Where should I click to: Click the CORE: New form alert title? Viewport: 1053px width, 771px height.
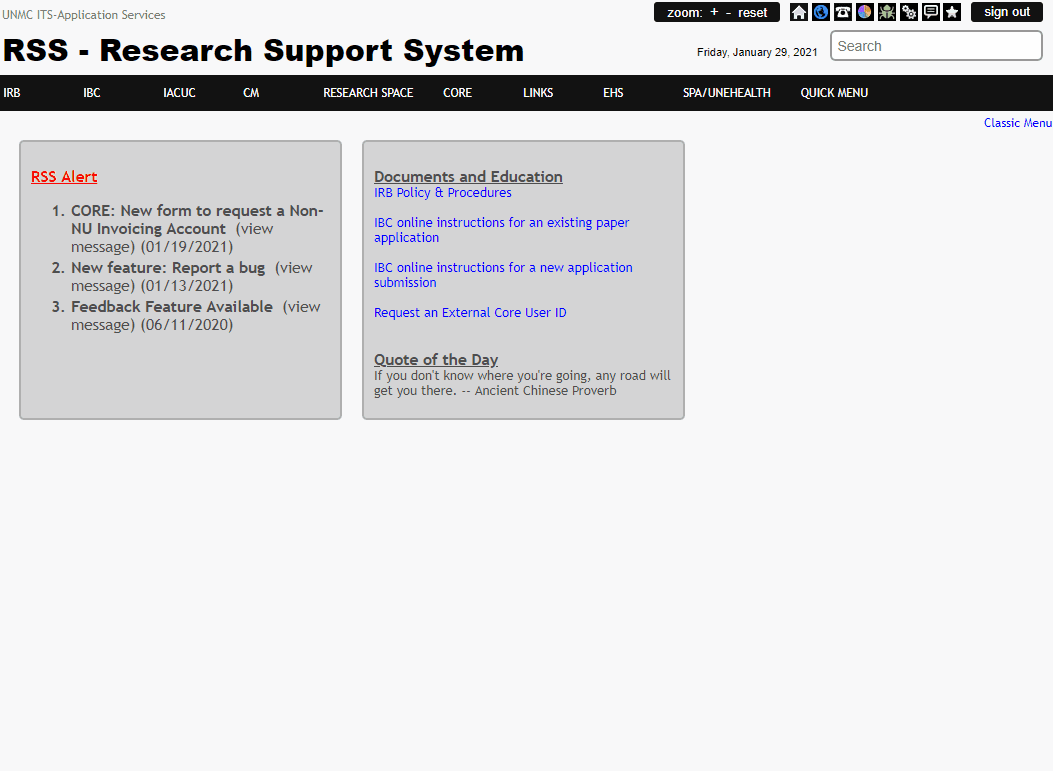coord(197,220)
